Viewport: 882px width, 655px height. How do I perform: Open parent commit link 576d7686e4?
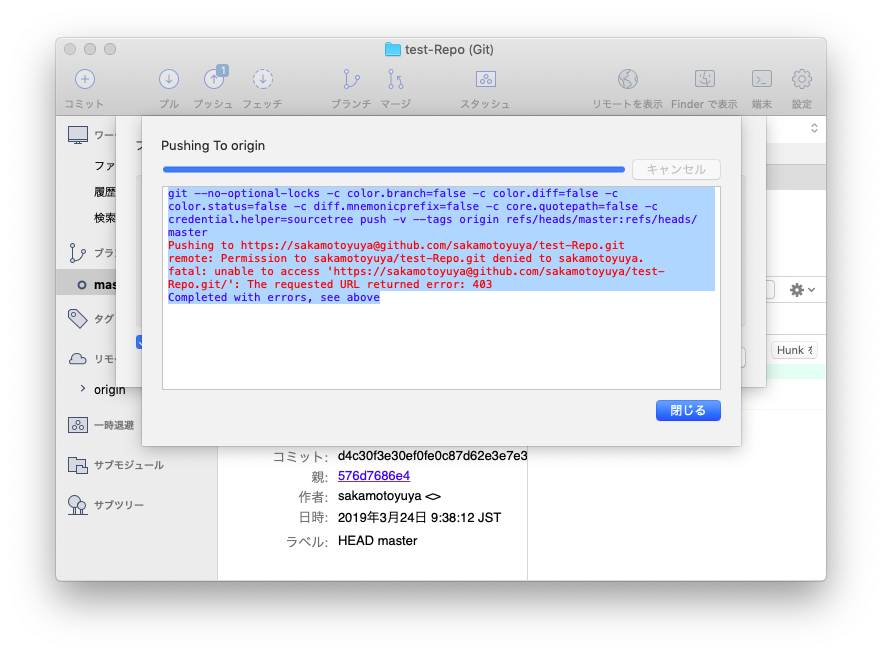tap(373, 476)
